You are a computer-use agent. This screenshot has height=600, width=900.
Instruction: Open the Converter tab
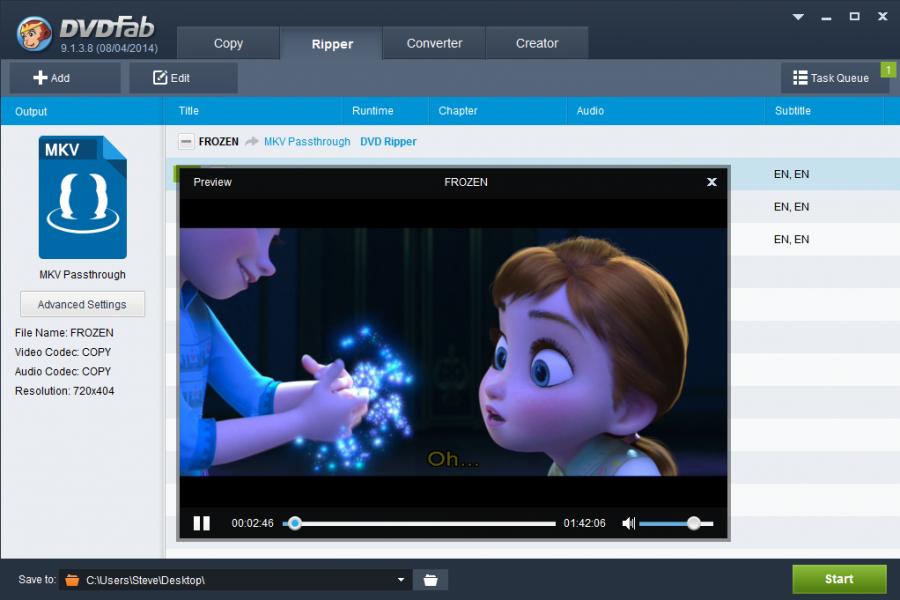click(x=434, y=43)
